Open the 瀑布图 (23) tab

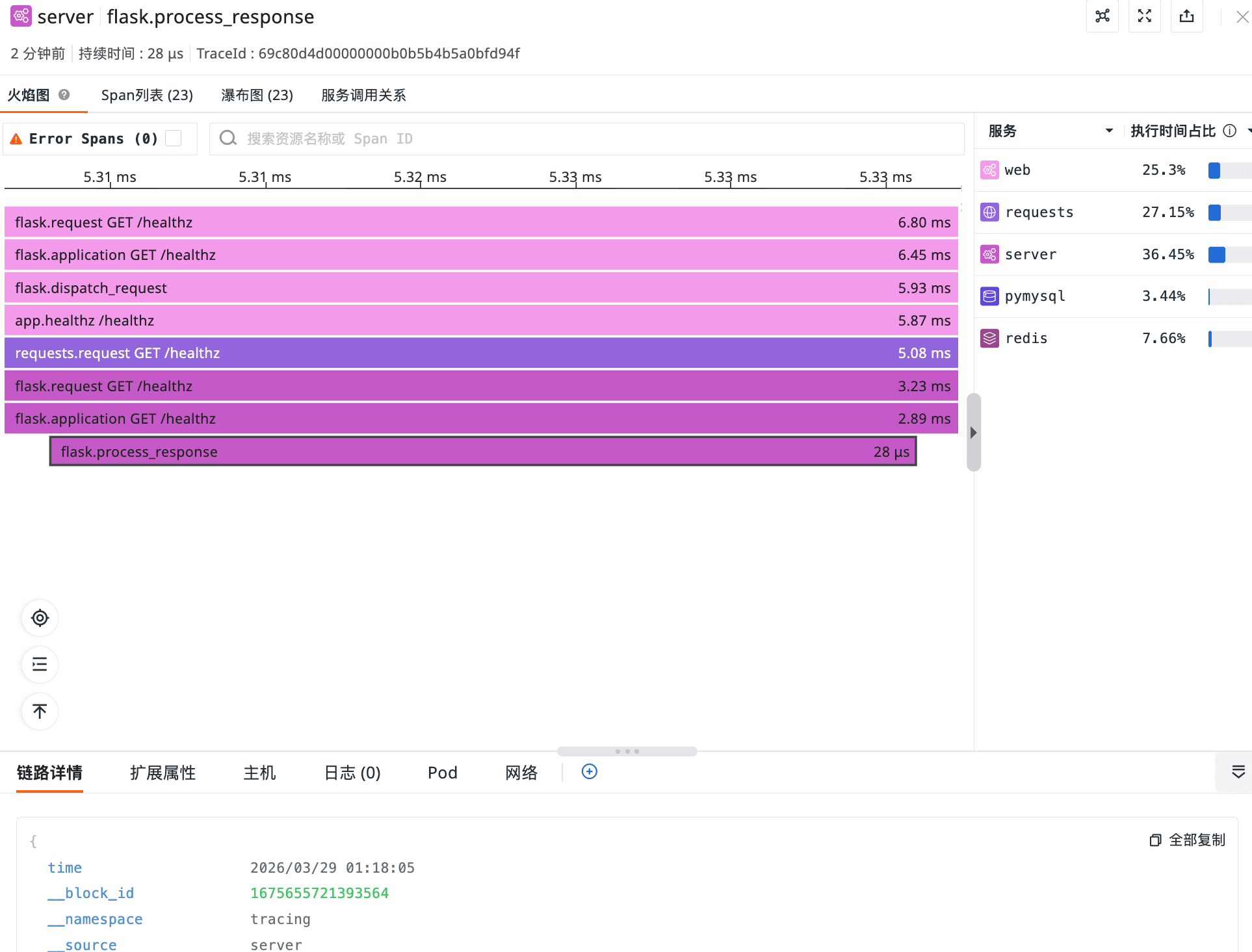(257, 95)
